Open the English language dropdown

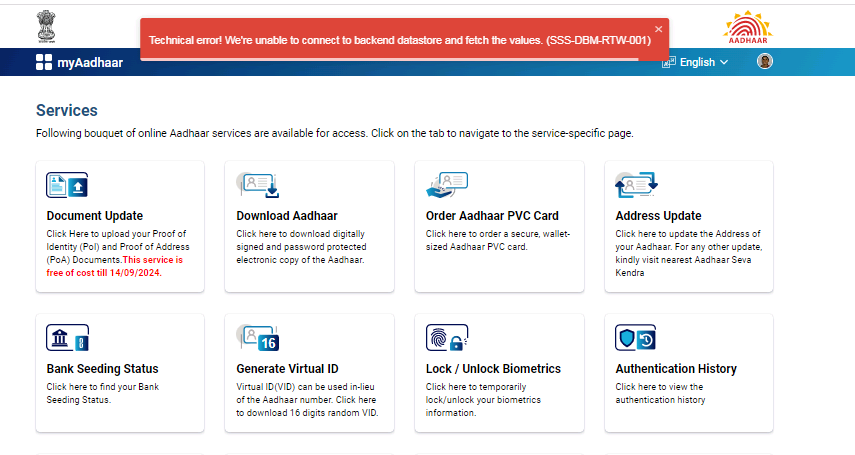click(703, 62)
